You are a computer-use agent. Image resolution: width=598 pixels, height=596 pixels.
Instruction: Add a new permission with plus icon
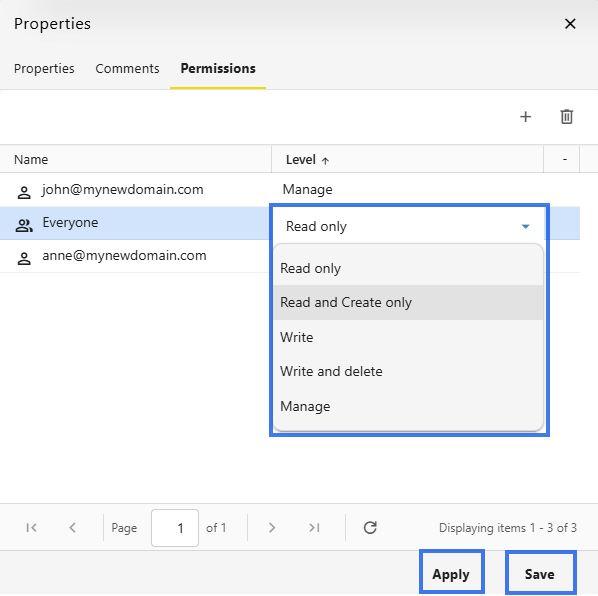[525, 117]
